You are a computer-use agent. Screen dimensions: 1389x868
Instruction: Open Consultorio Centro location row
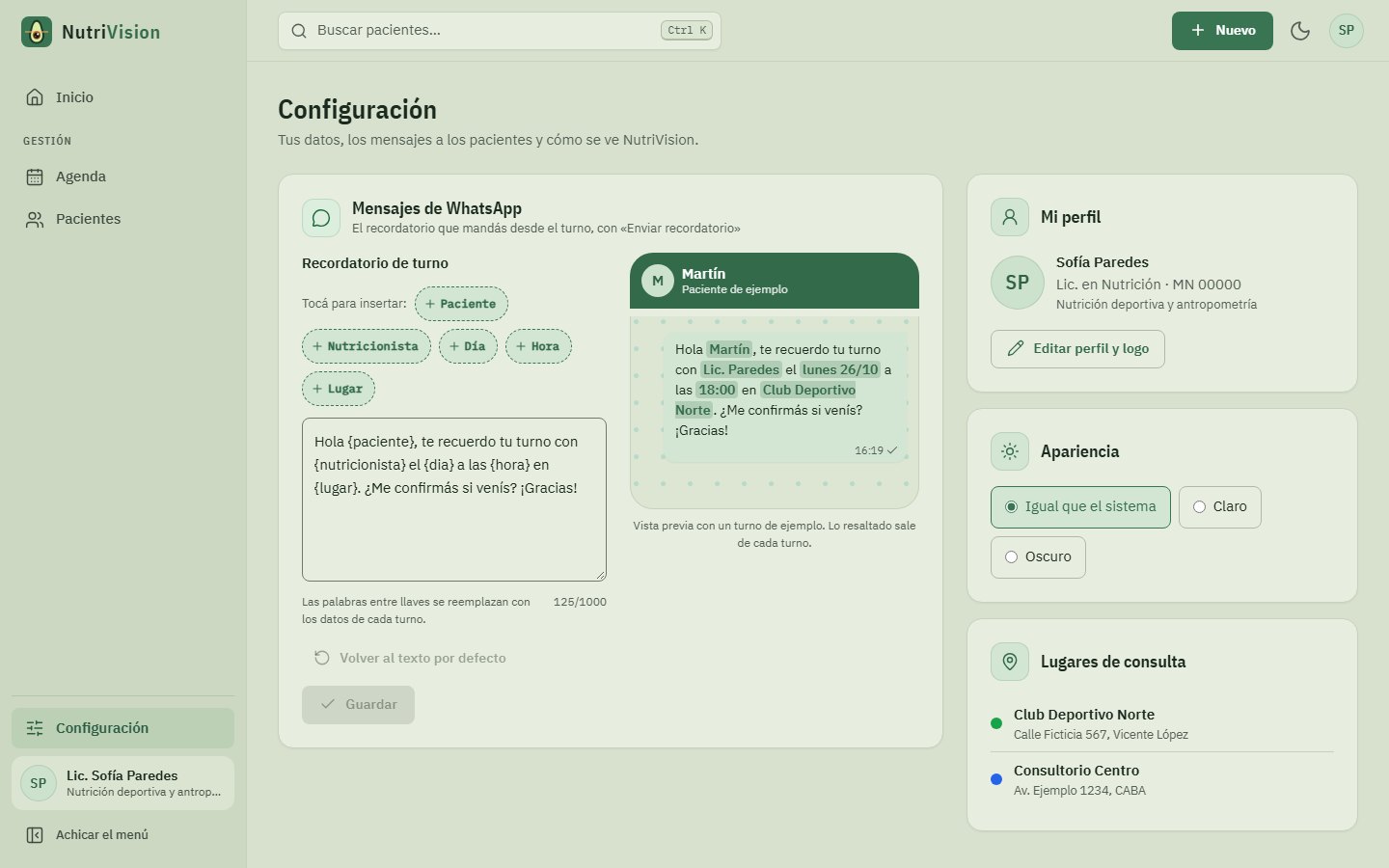click(1161, 779)
